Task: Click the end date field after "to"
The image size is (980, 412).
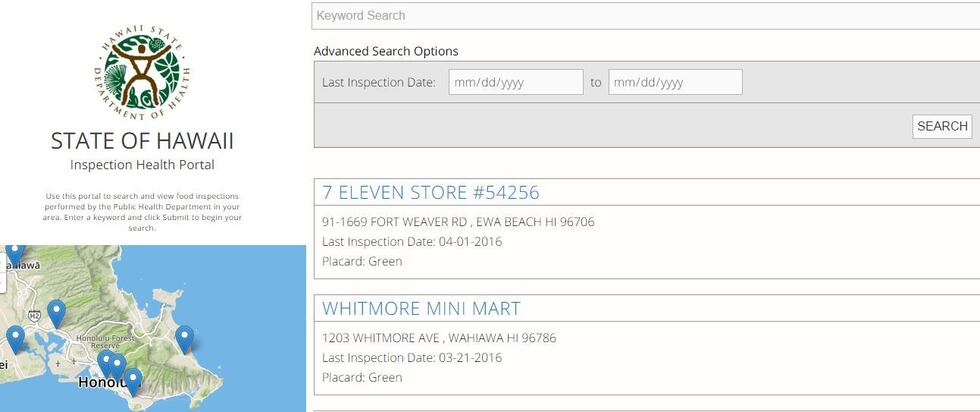Action: pos(675,82)
